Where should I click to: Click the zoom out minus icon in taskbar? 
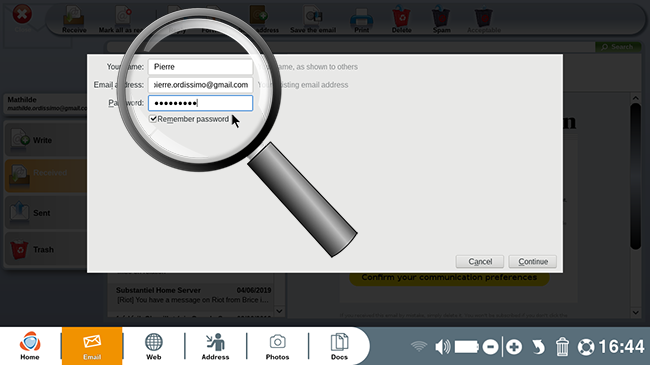[x=490, y=347]
